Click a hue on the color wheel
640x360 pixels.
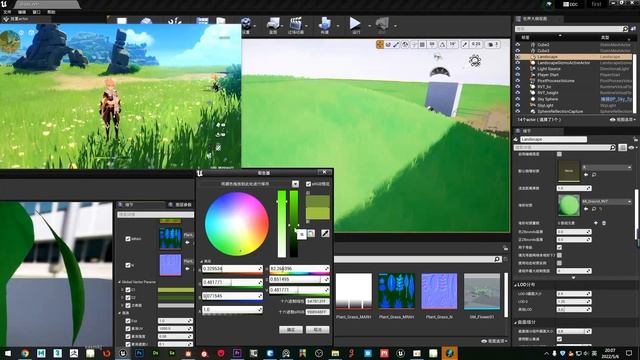(x=237, y=224)
